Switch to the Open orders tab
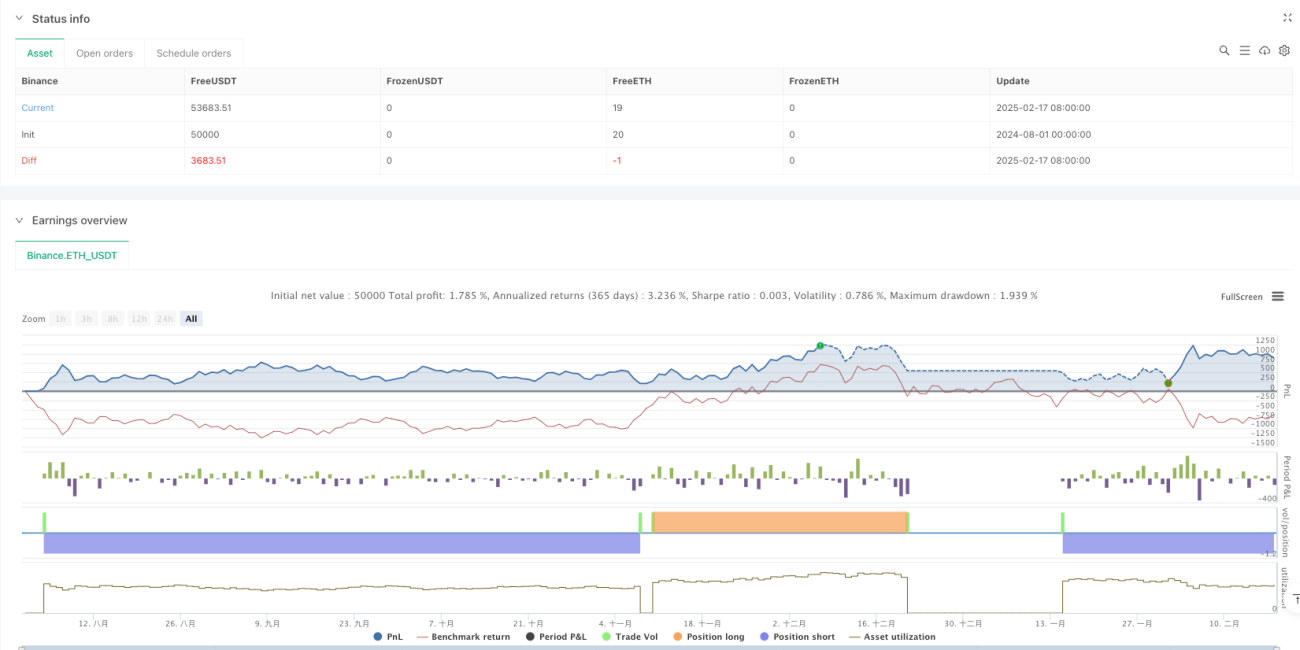 click(x=105, y=53)
